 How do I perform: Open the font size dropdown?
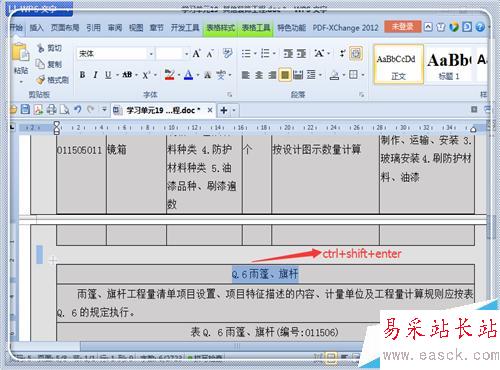pos(186,54)
